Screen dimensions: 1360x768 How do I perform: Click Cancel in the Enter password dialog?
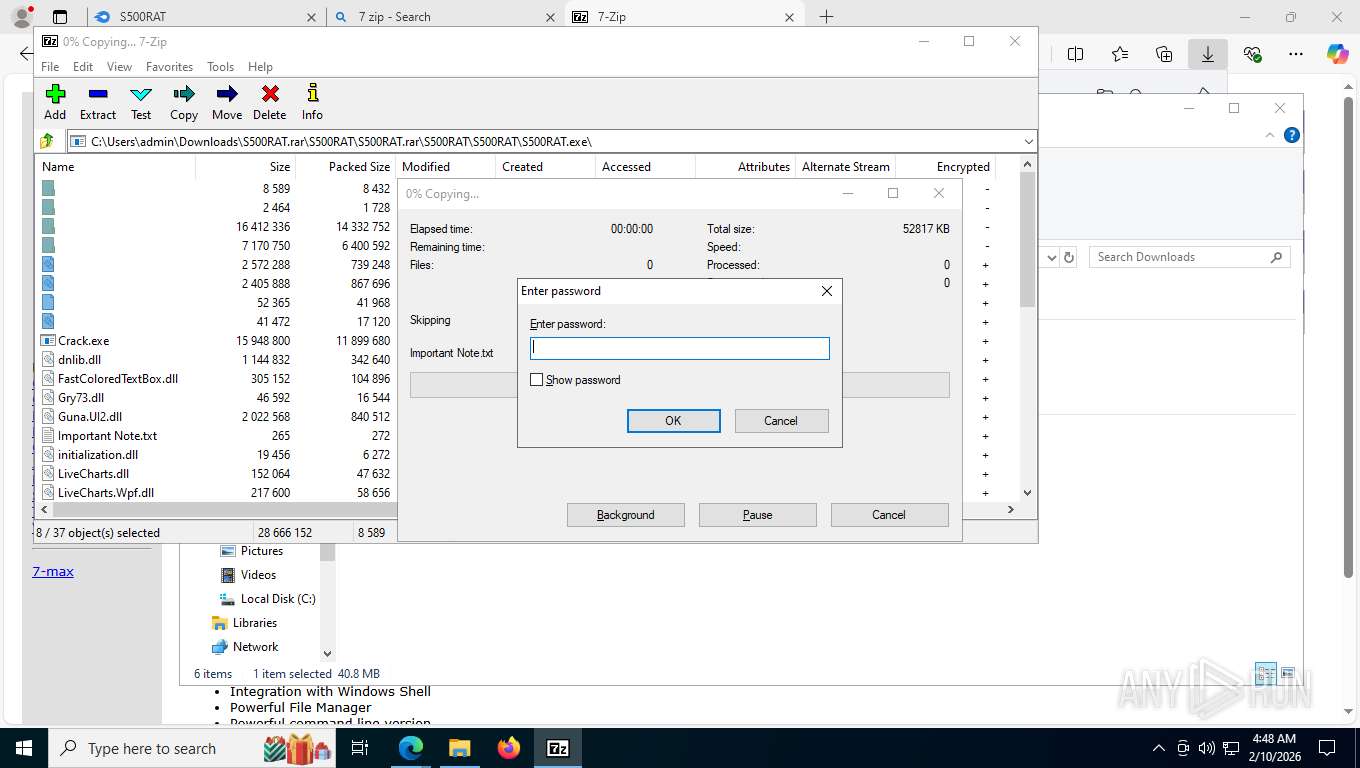click(x=781, y=421)
